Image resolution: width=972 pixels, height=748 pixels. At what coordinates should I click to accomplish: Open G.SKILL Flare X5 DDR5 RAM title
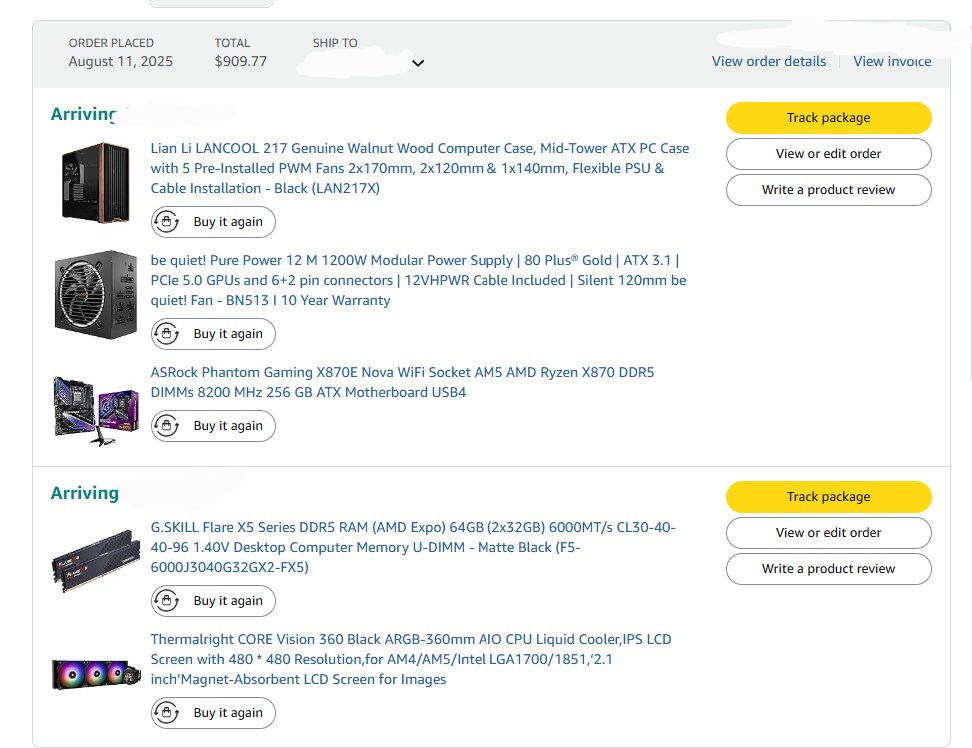413,547
